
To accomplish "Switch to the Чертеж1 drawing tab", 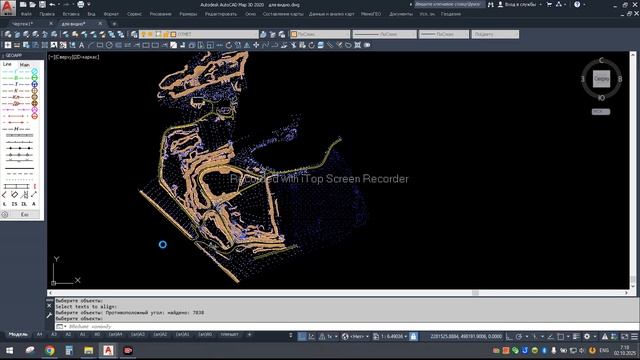I will pos(22,24).
